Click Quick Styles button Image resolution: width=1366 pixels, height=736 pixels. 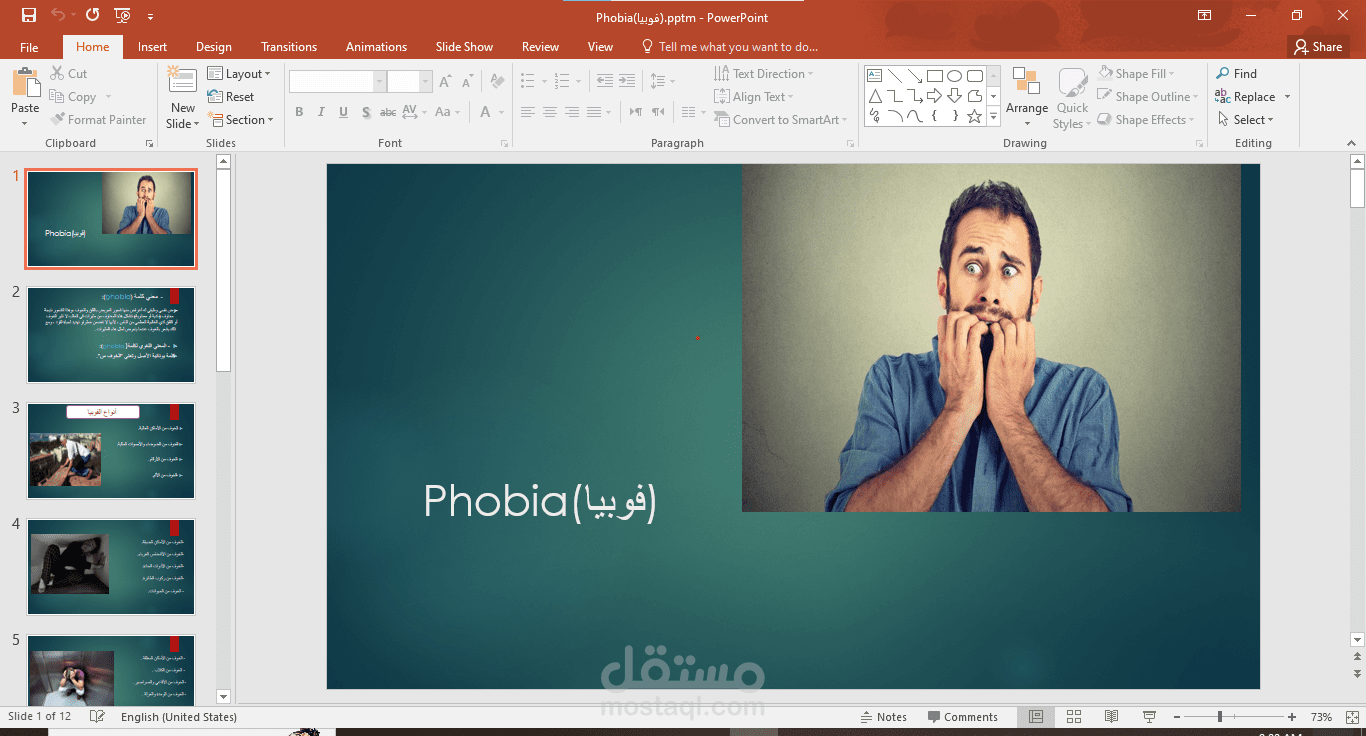[1071, 97]
